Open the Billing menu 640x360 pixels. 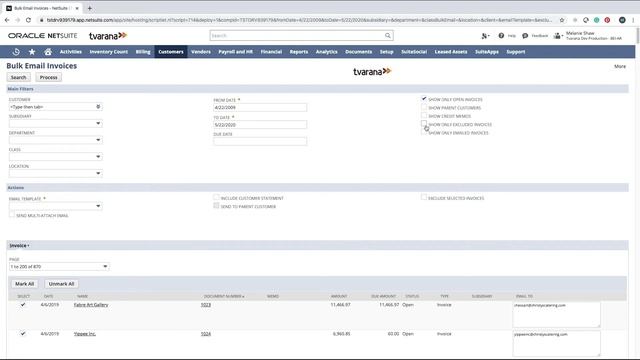[x=143, y=52]
